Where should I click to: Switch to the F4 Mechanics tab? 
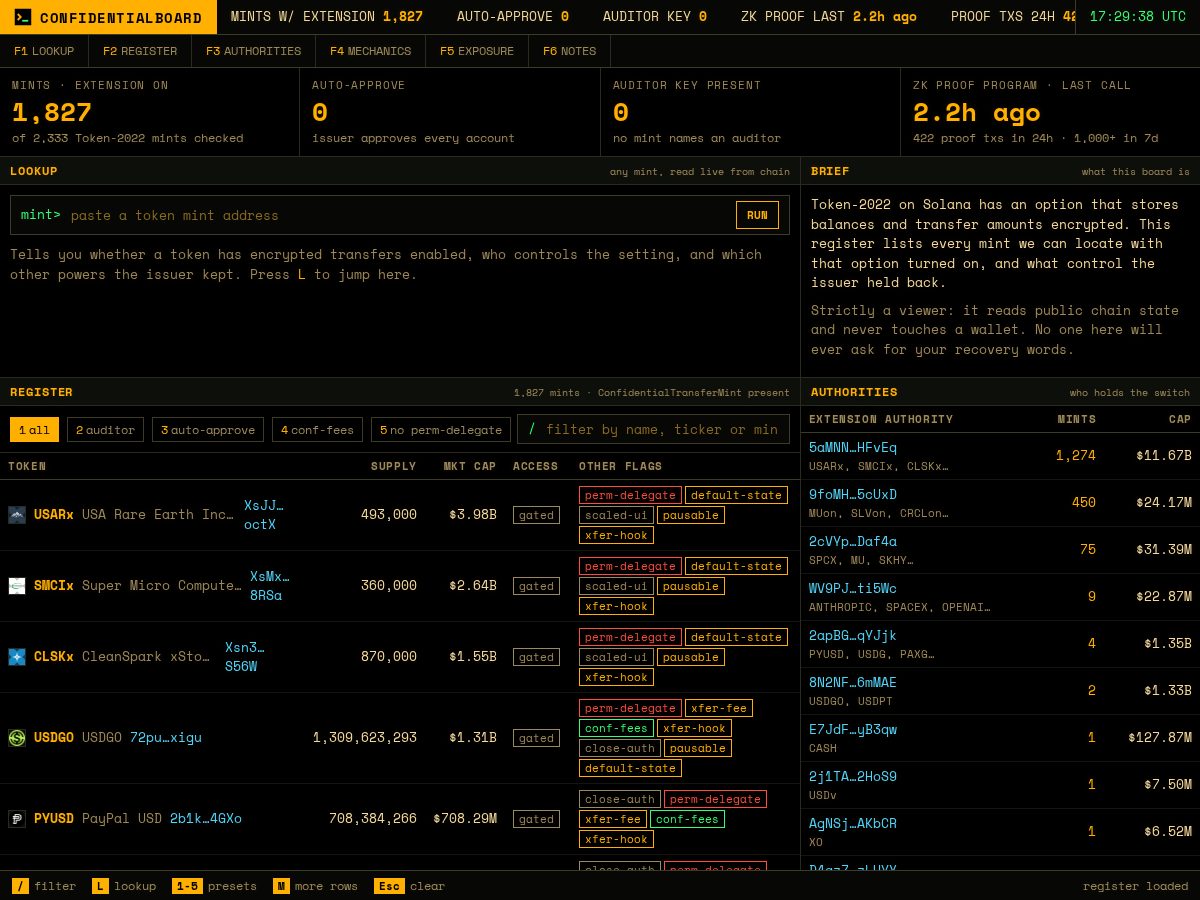[x=370, y=51]
